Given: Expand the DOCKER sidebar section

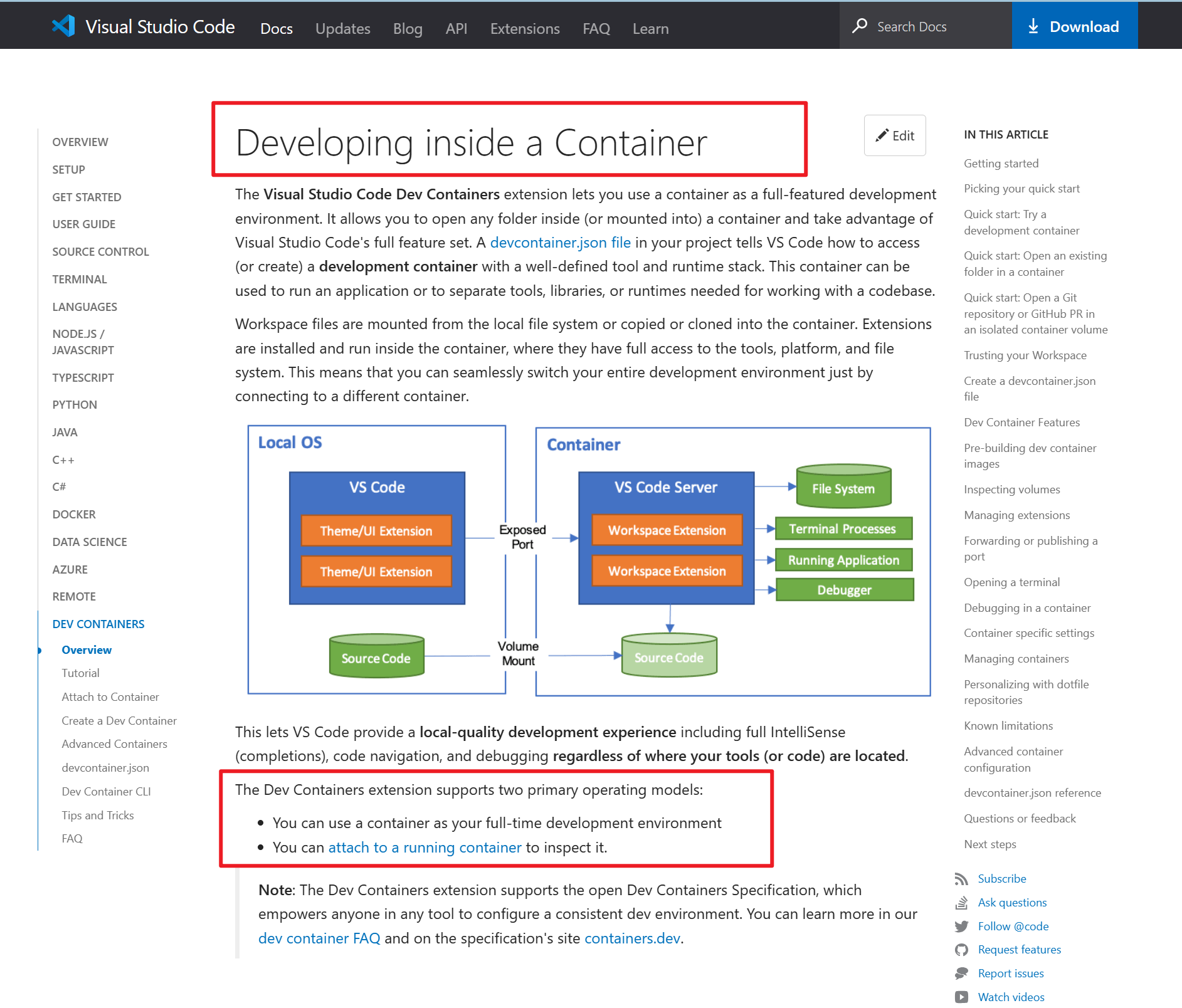Looking at the screenshot, I should 74,514.
